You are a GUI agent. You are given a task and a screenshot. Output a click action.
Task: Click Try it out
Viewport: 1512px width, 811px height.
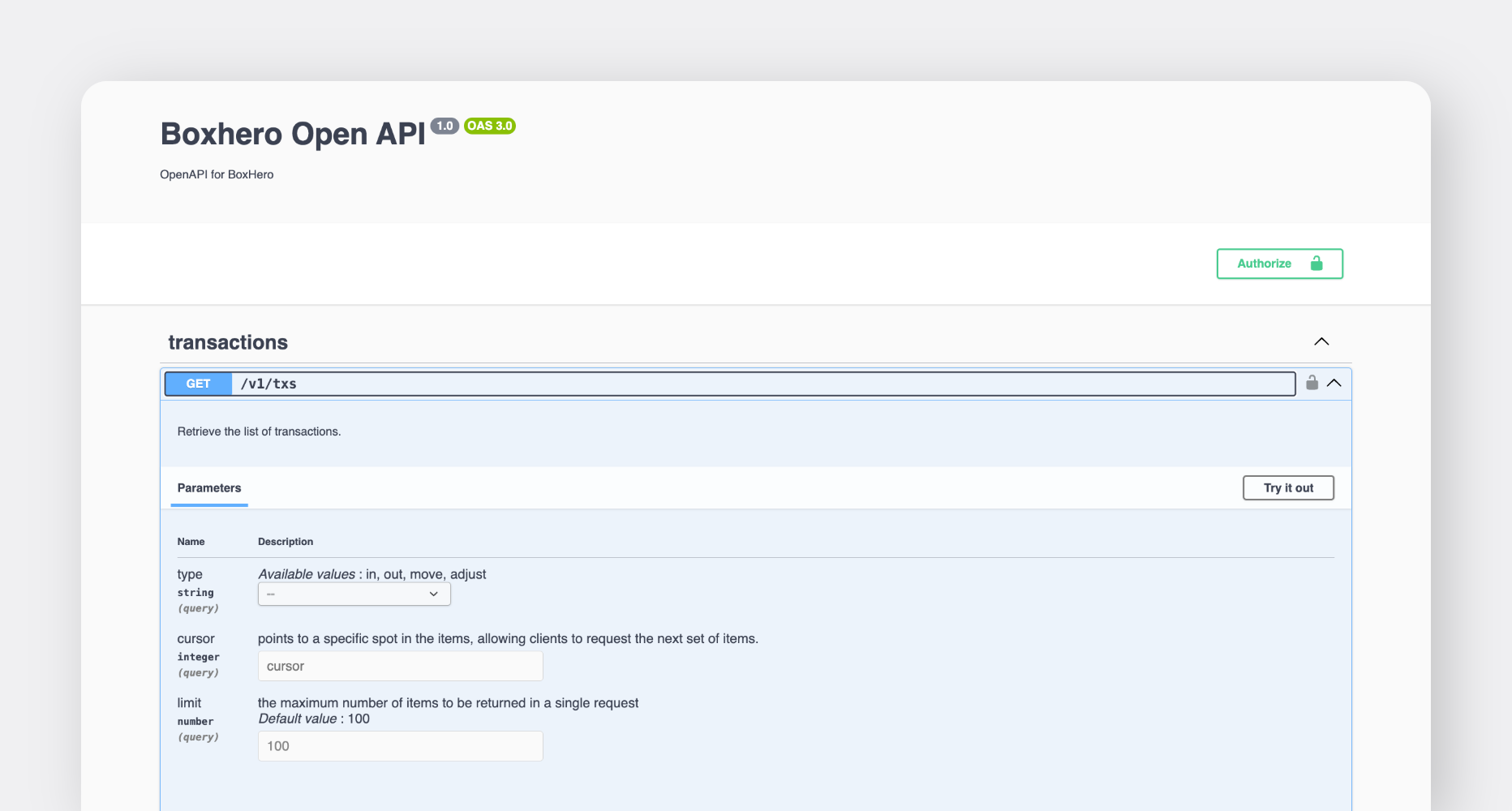[x=1288, y=487]
